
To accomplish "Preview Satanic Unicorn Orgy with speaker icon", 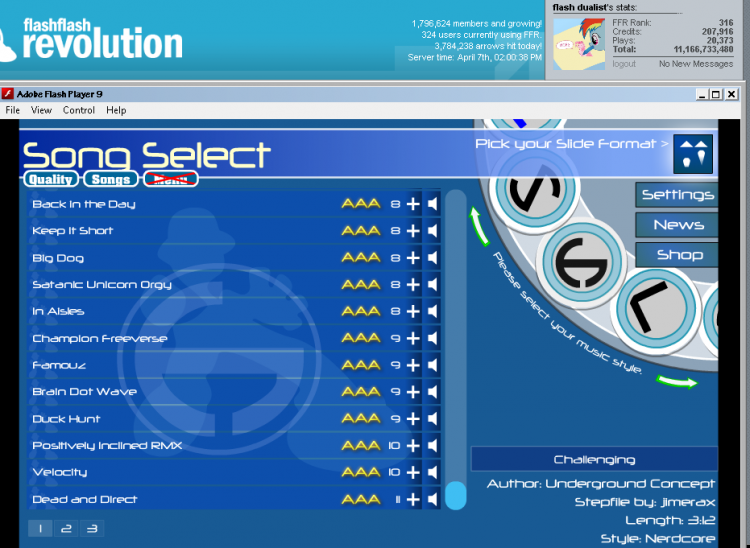I will click(x=432, y=285).
